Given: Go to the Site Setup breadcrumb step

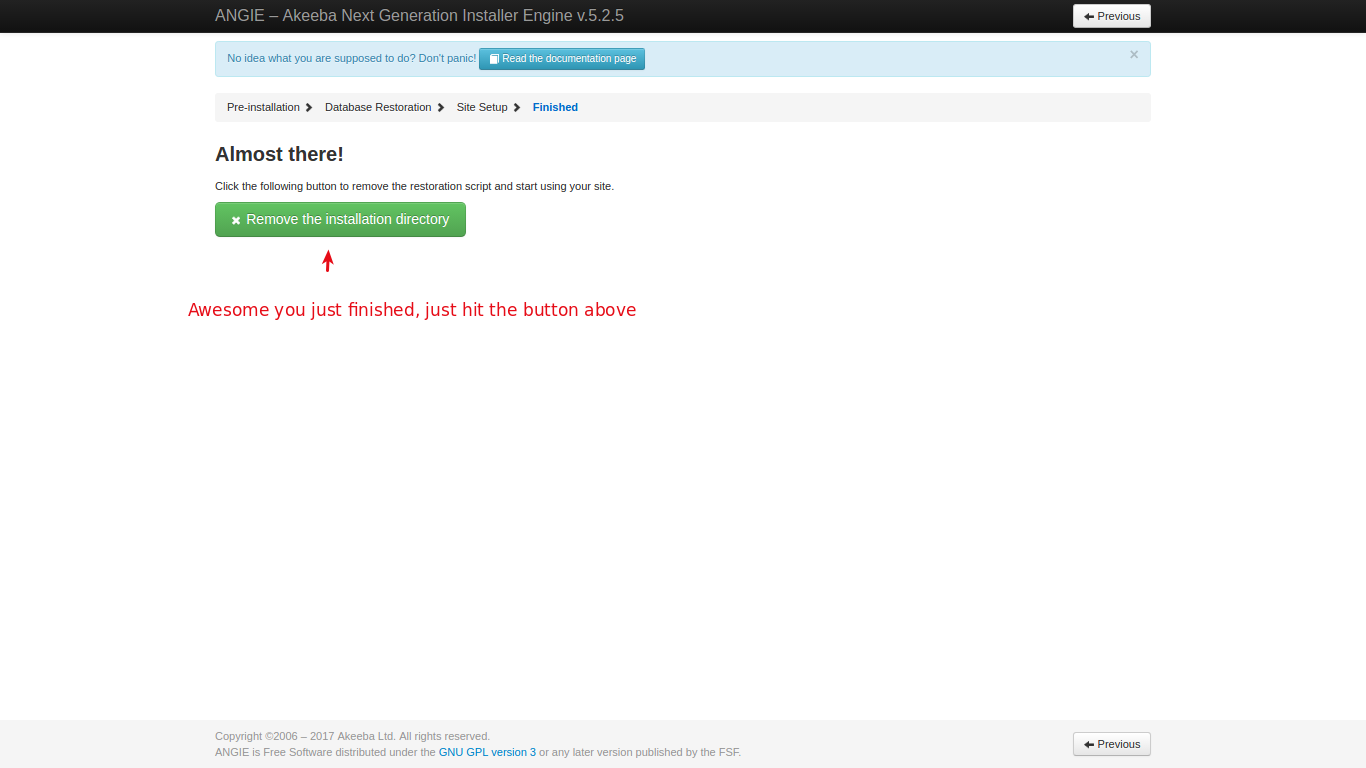Looking at the screenshot, I should click(x=482, y=107).
